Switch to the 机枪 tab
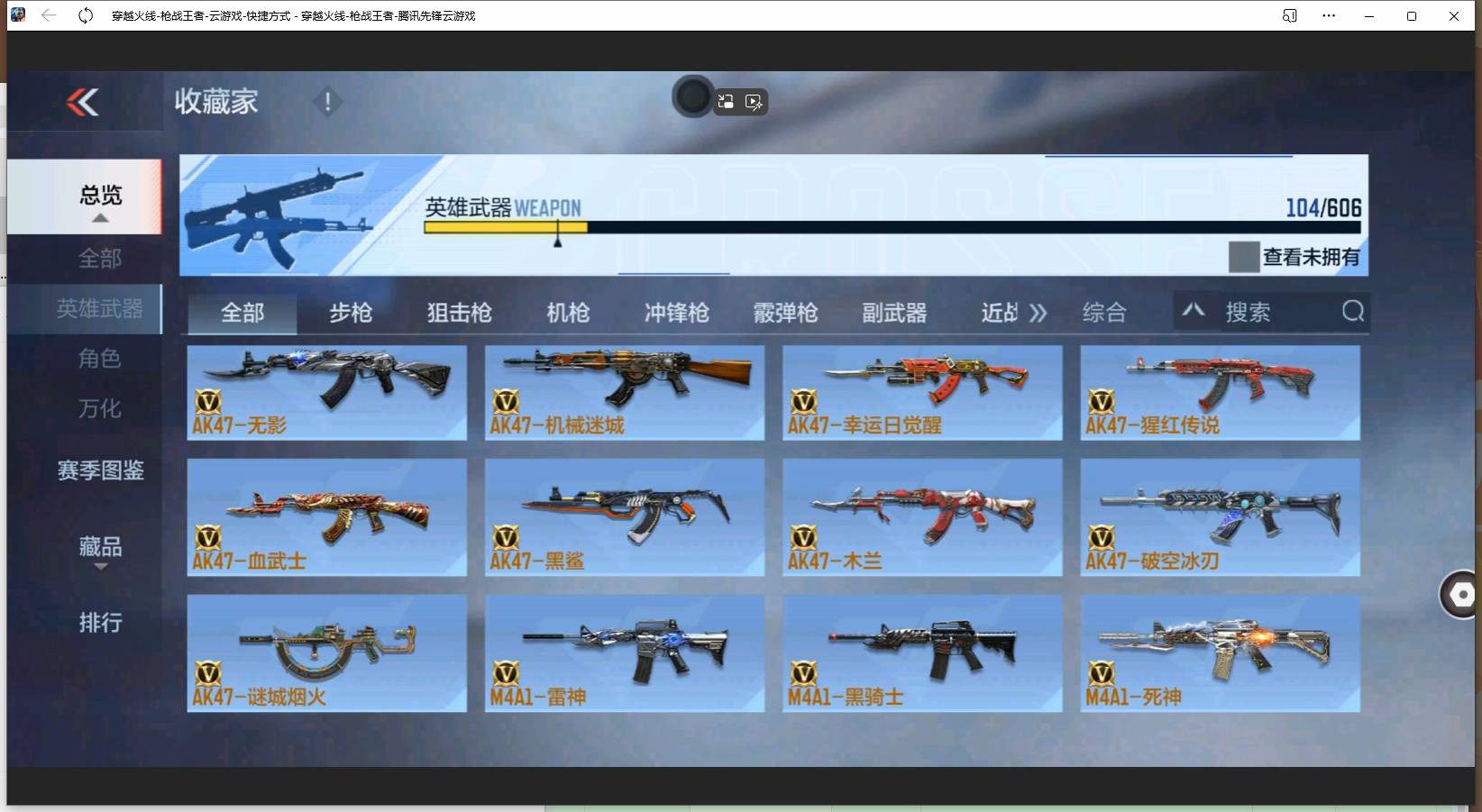The image size is (1482, 812). click(568, 313)
